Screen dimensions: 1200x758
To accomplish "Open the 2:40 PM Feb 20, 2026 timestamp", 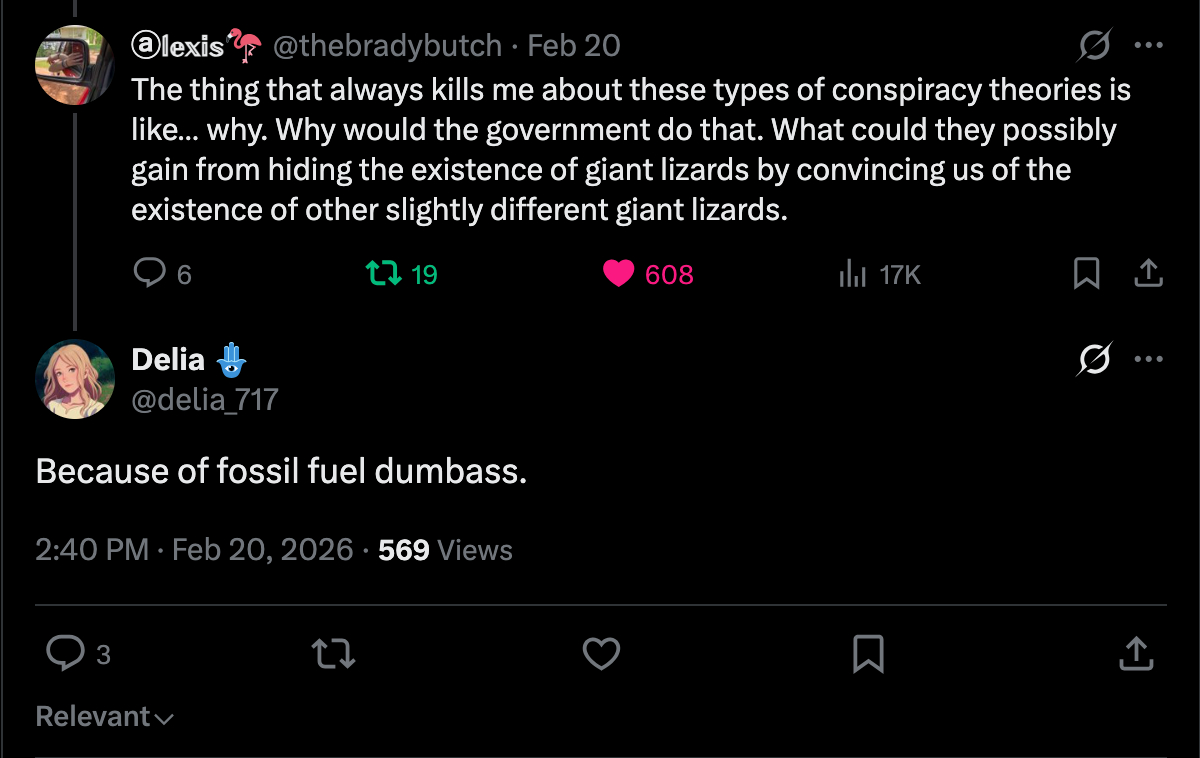I will tap(194, 550).
